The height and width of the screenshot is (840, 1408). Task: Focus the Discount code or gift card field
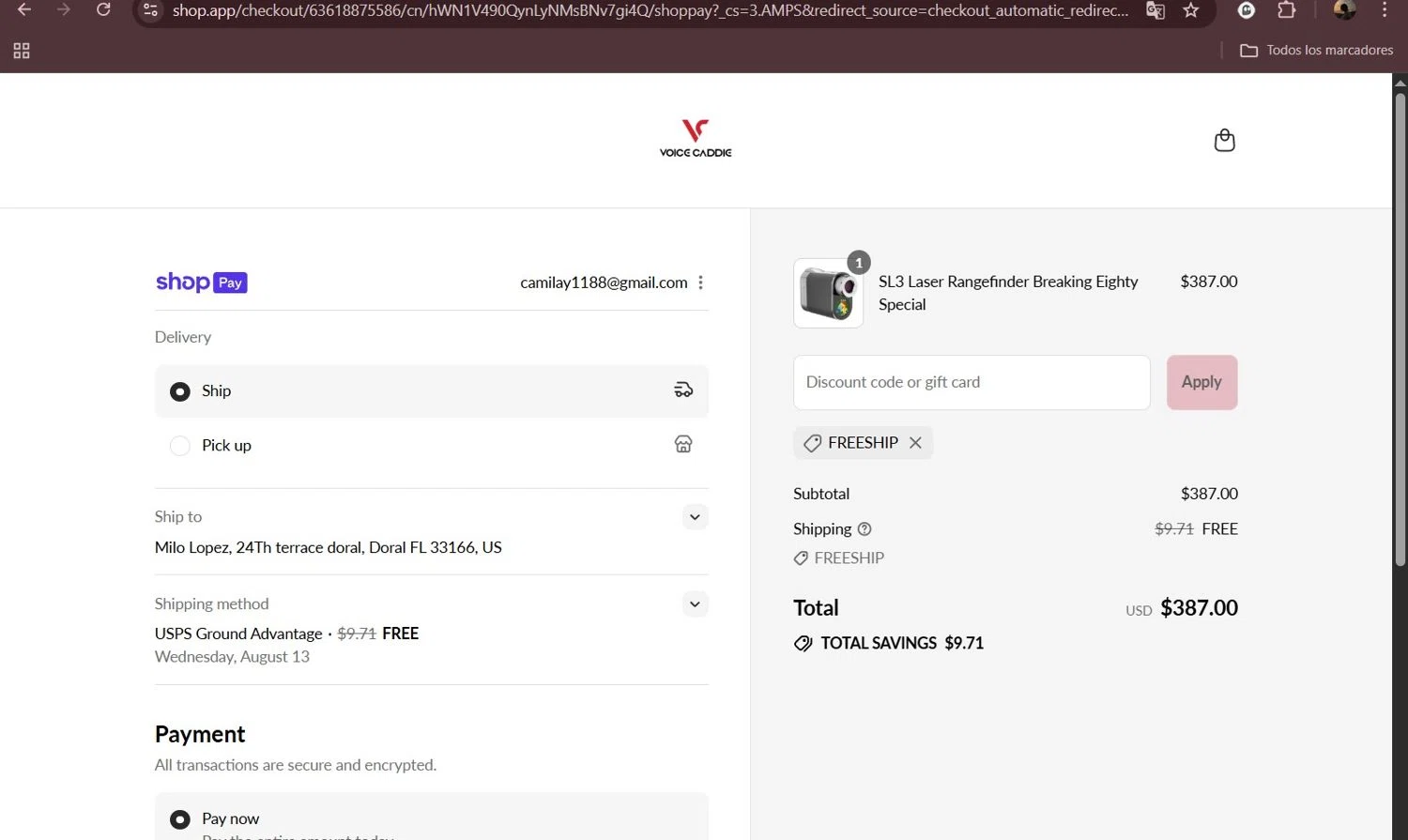point(972,382)
